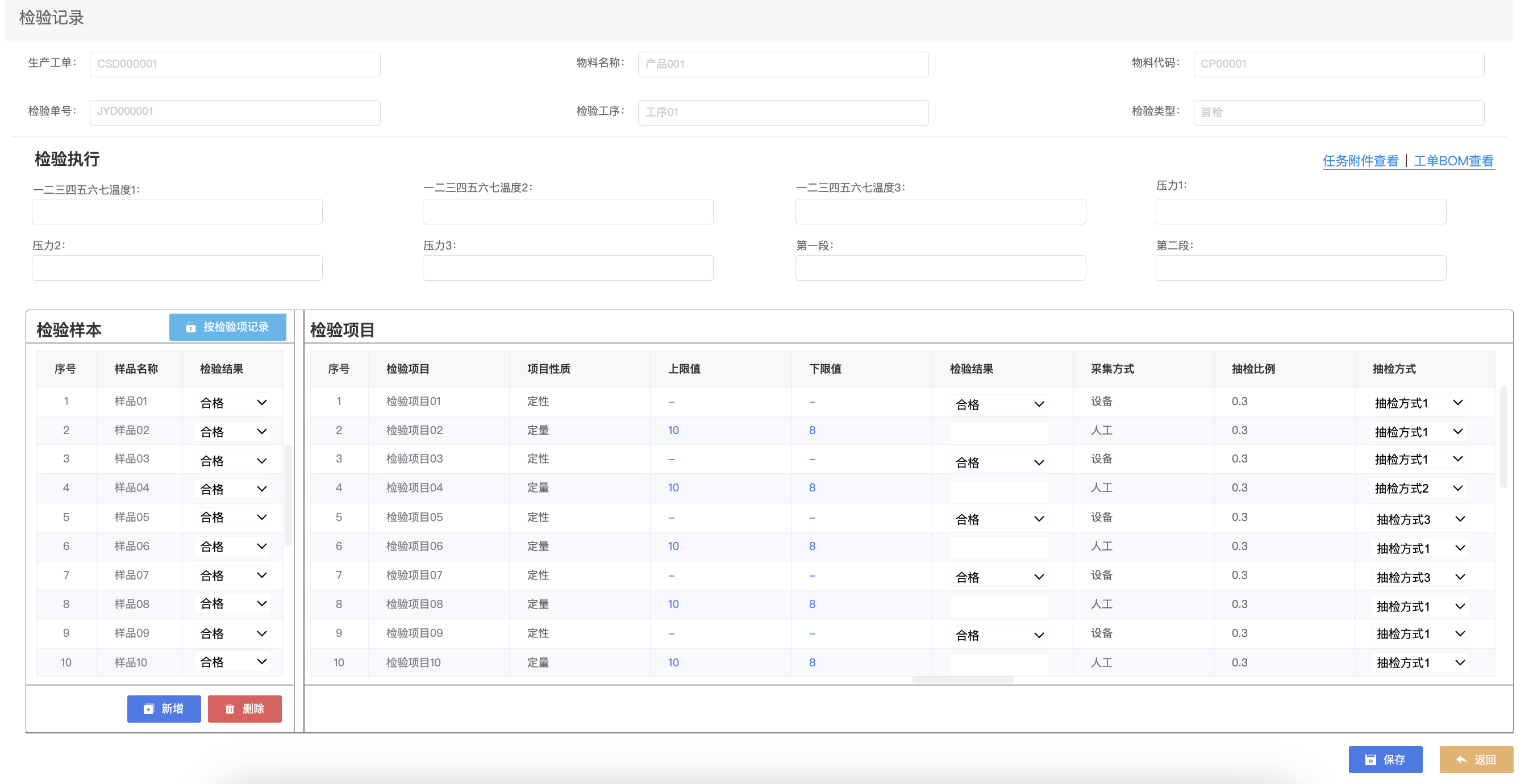The image size is (1533, 784).
Task: Select the 样品05 row name
Action: (x=131, y=518)
